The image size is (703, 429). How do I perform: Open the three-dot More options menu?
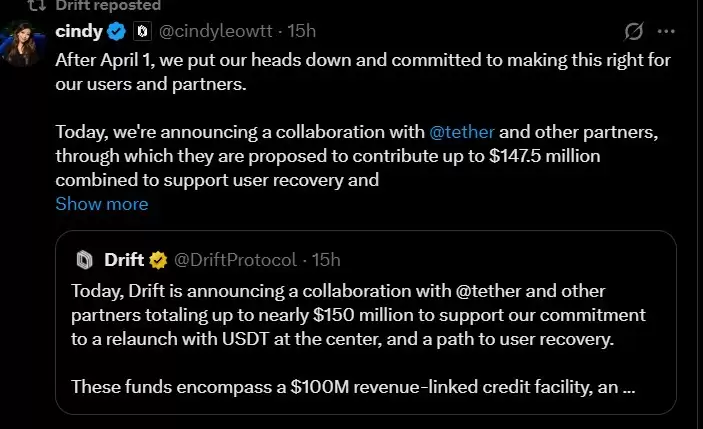click(x=666, y=32)
